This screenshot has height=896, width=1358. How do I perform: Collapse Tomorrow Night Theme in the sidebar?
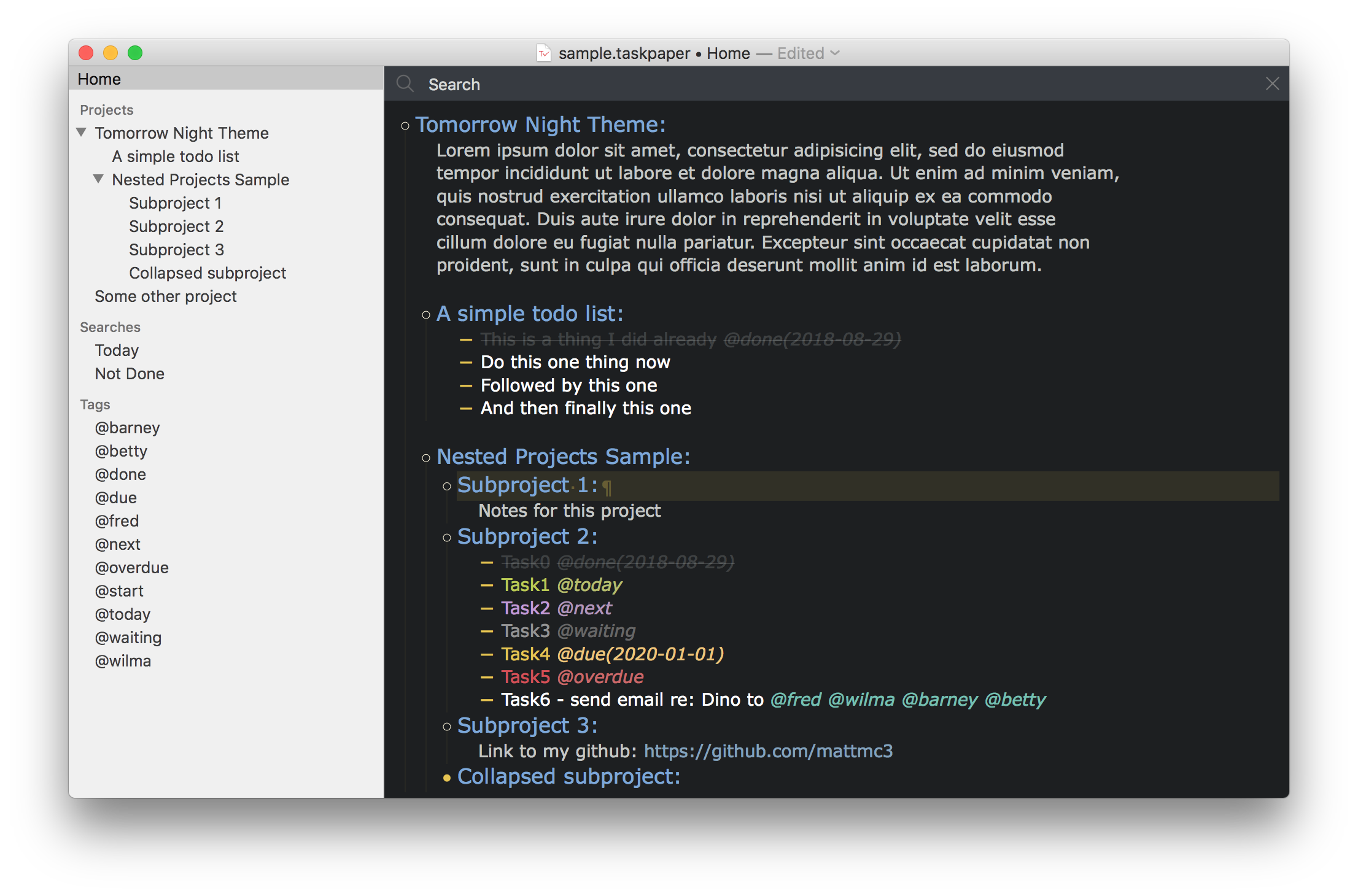pos(82,133)
